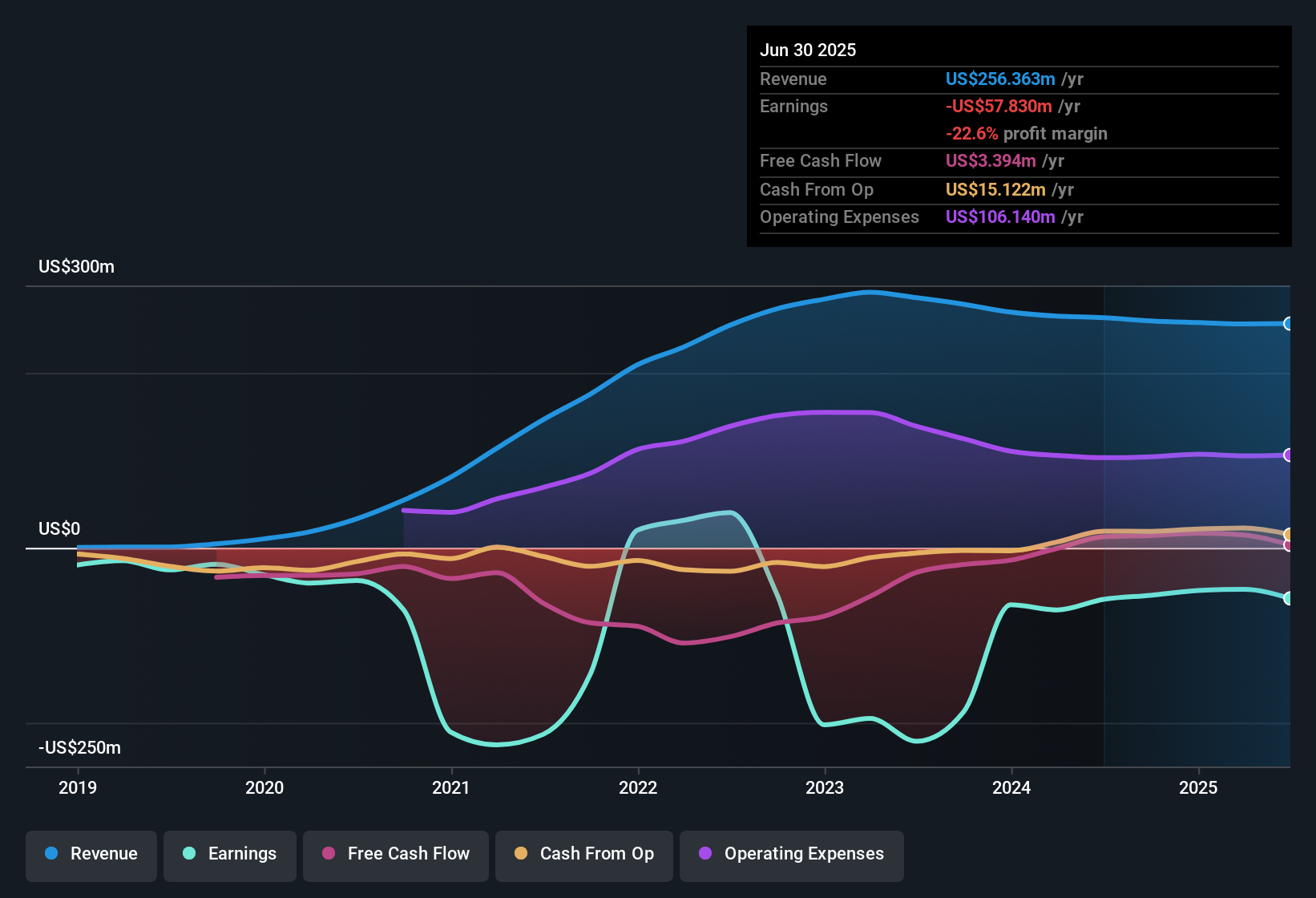Click the teal Earnings legend dot icon

tap(188, 854)
